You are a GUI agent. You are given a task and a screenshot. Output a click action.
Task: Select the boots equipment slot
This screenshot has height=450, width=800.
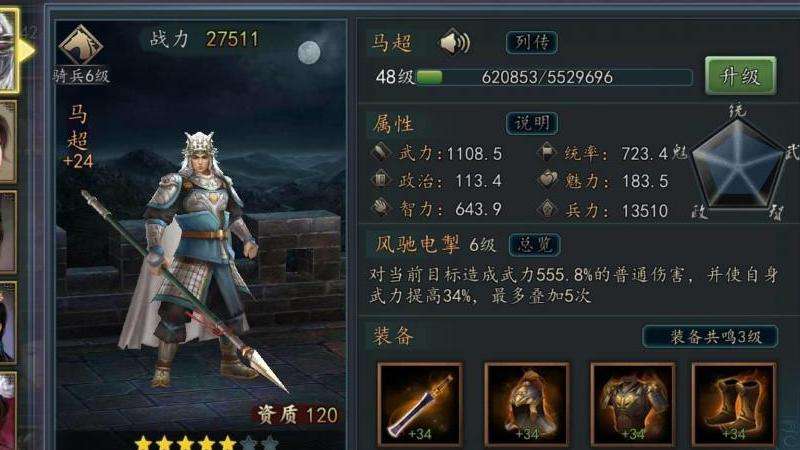734,404
